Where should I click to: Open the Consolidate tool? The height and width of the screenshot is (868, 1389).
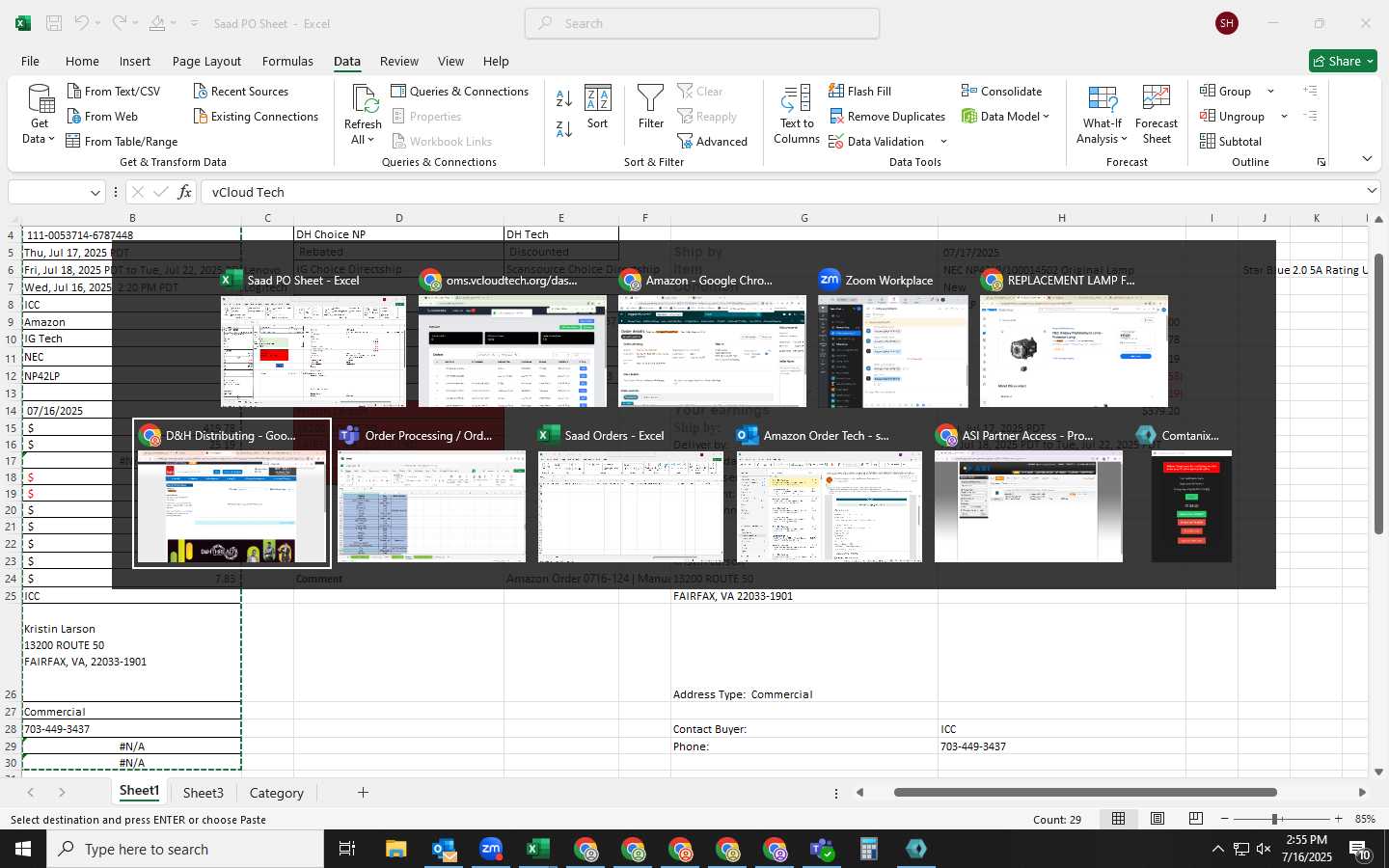click(x=1001, y=91)
